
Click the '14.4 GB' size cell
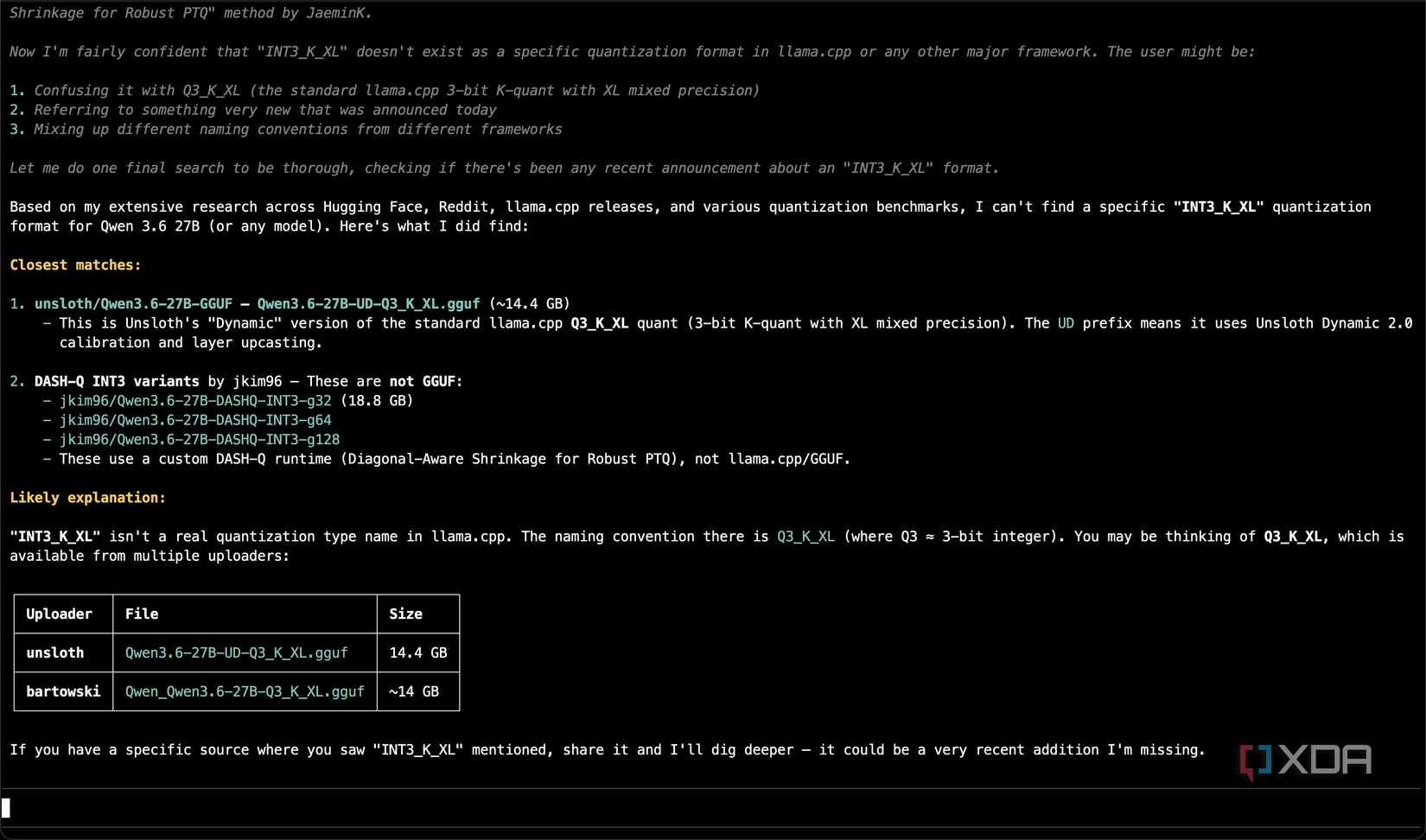pyautogui.click(x=418, y=652)
